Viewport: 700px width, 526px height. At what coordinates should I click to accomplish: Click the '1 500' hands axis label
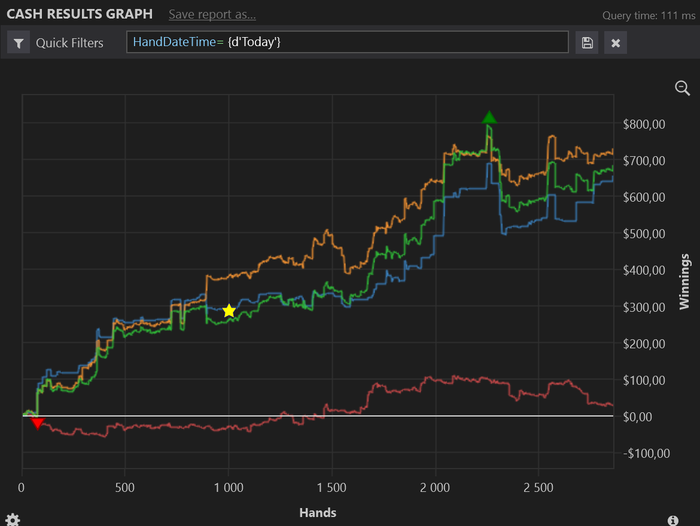332,488
